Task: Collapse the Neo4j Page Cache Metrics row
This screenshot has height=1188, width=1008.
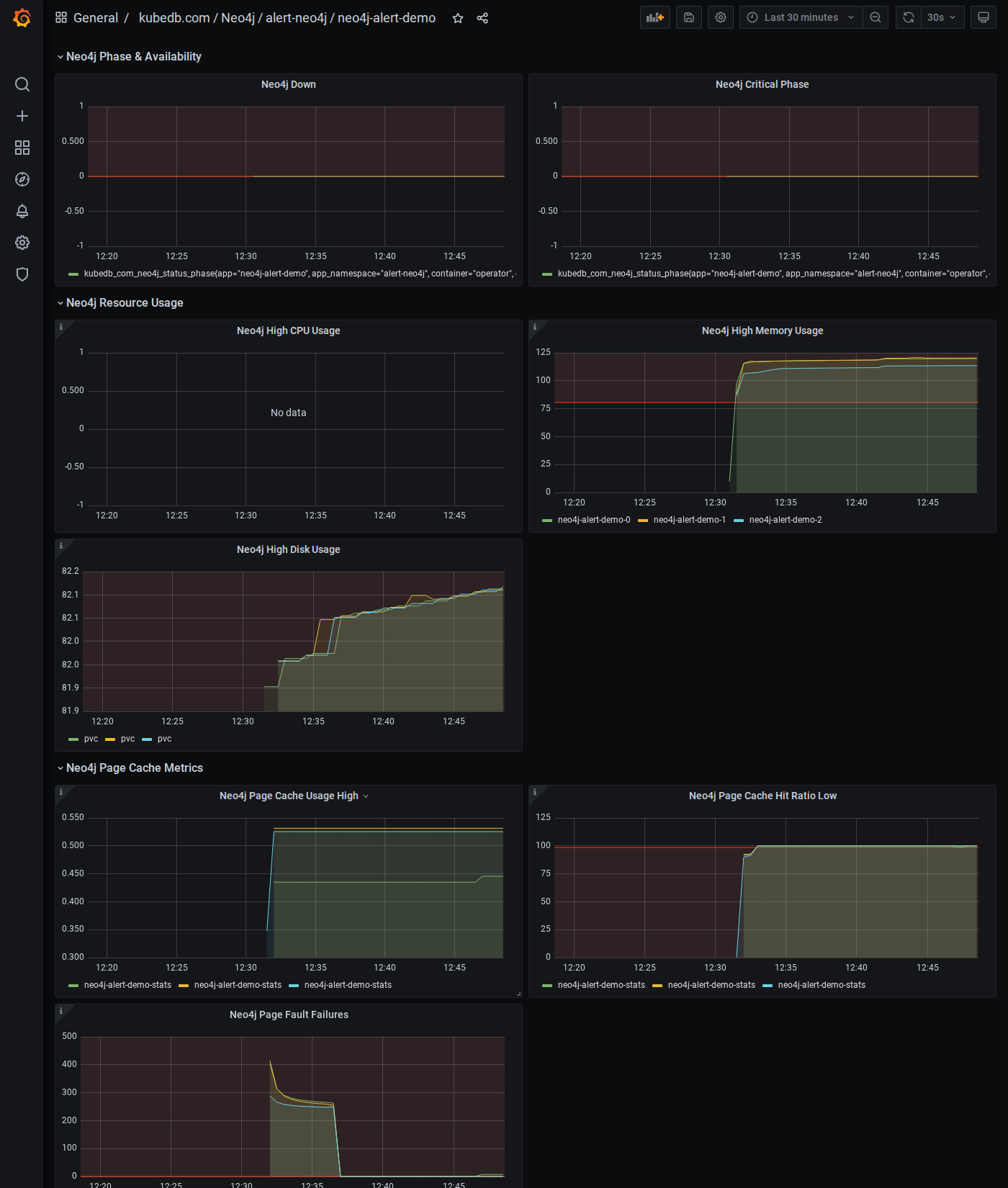Action: [x=130, y=768]
